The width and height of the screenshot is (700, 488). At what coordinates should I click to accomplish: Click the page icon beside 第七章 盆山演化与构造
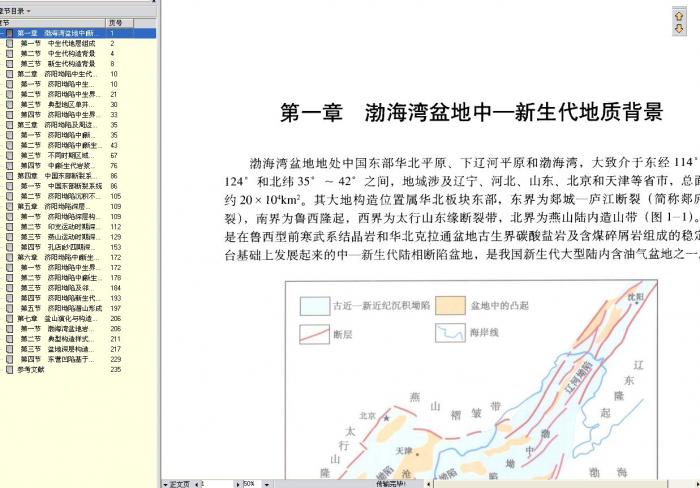tap(10, 318)
